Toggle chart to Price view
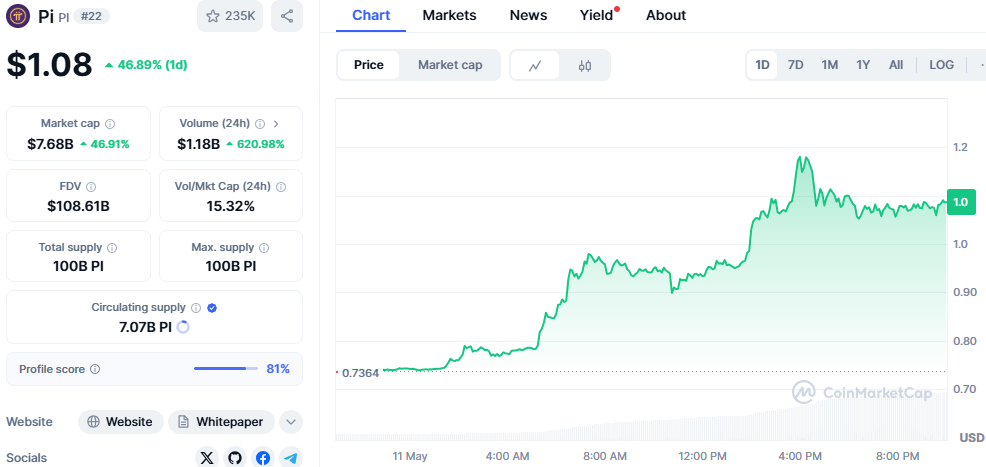Viewport: 986px width, 467px height. [x=368, y=65]
